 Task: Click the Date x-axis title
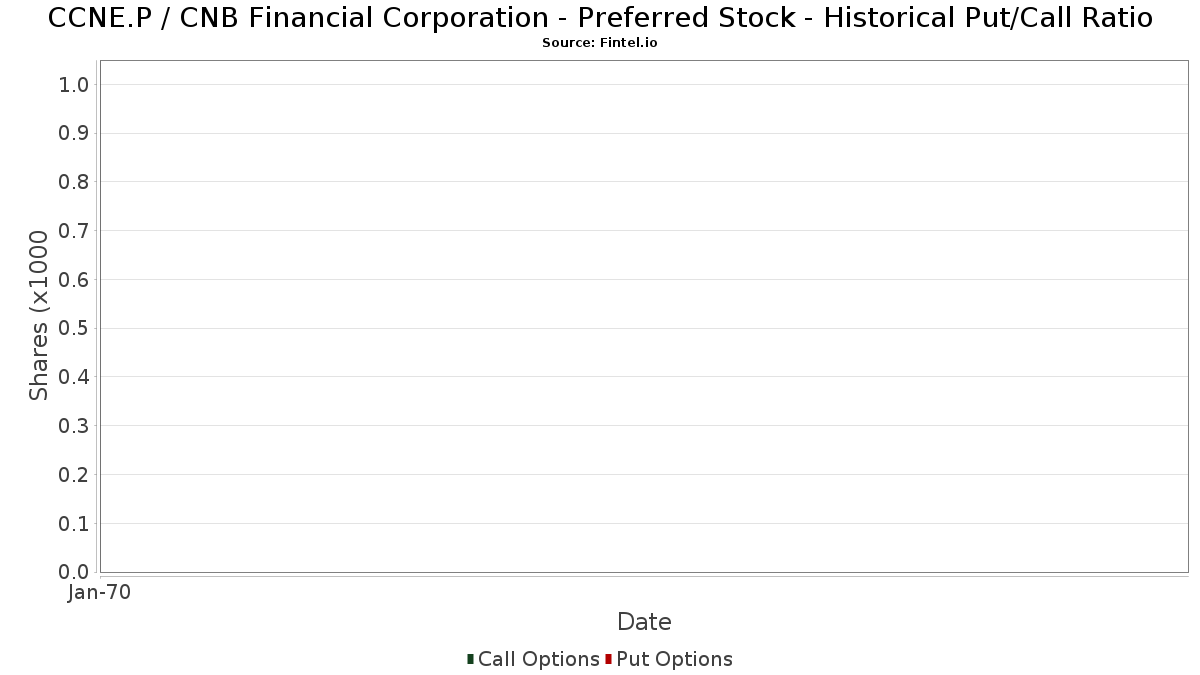[644, 621]
